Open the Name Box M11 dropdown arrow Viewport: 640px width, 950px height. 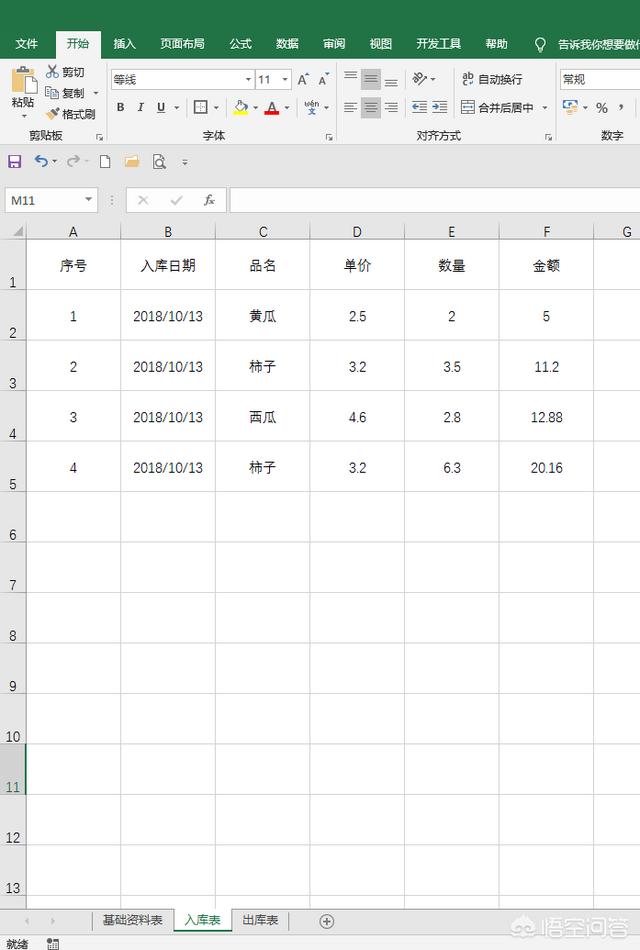click(x=88, y=199)
